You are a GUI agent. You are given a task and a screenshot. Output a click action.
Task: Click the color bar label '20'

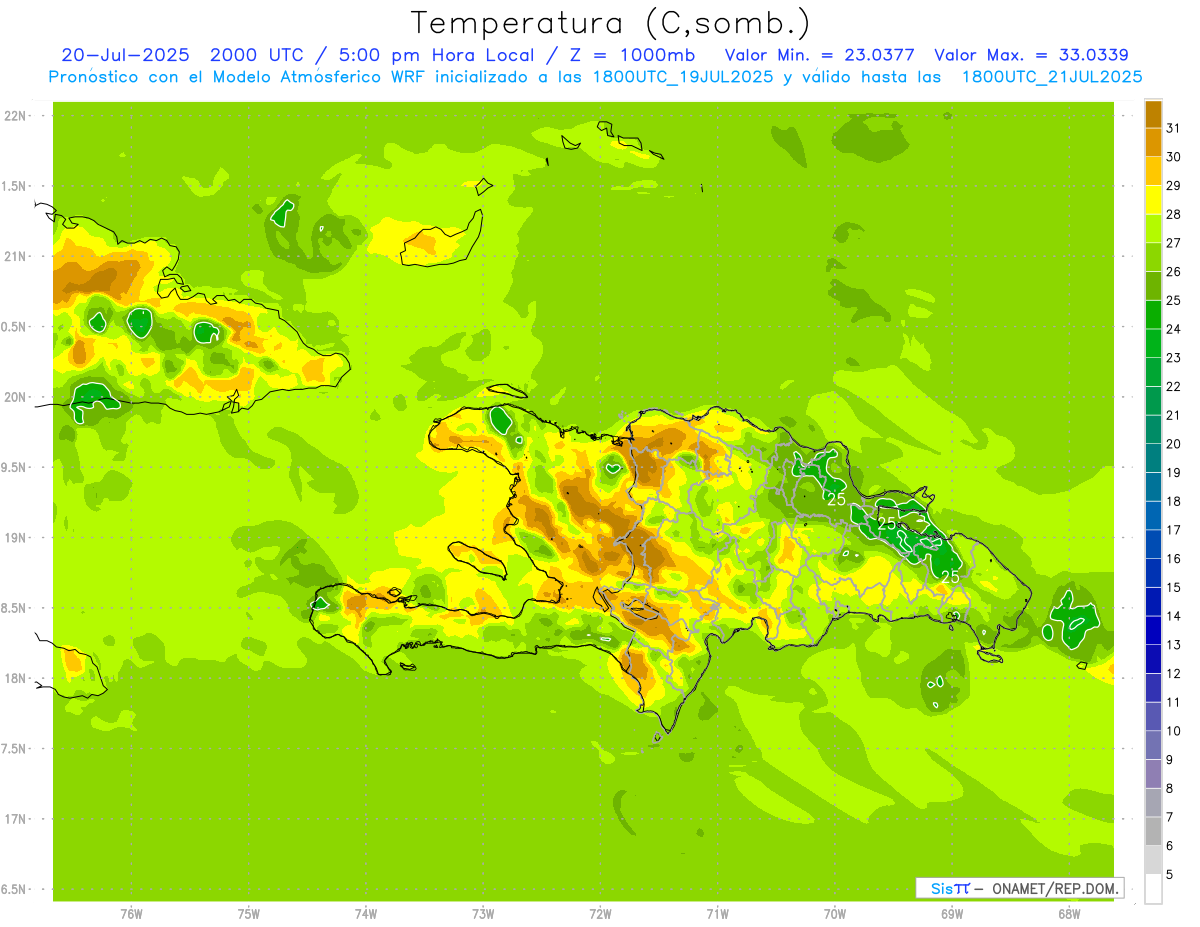coord(1174,444)
